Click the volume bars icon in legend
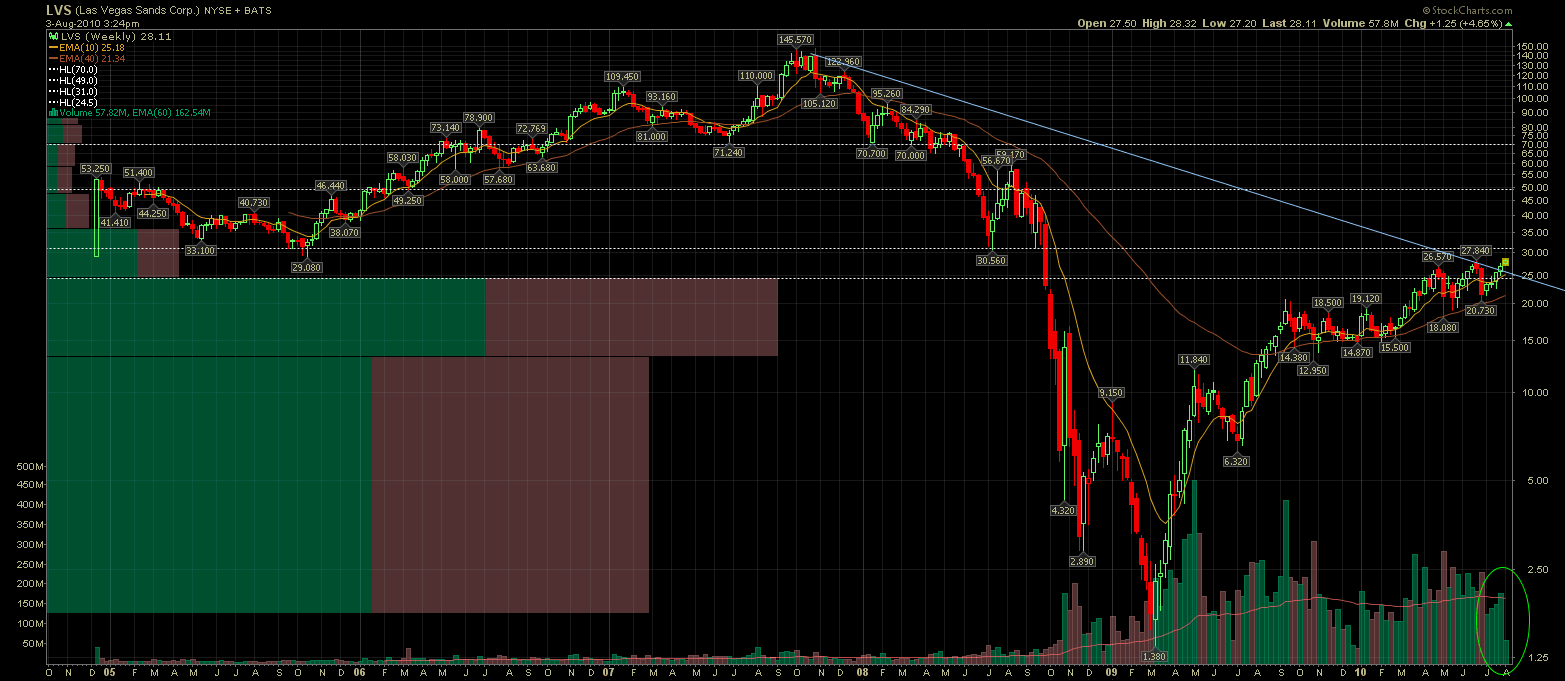The image size is (1565, 681). (53, 113)
